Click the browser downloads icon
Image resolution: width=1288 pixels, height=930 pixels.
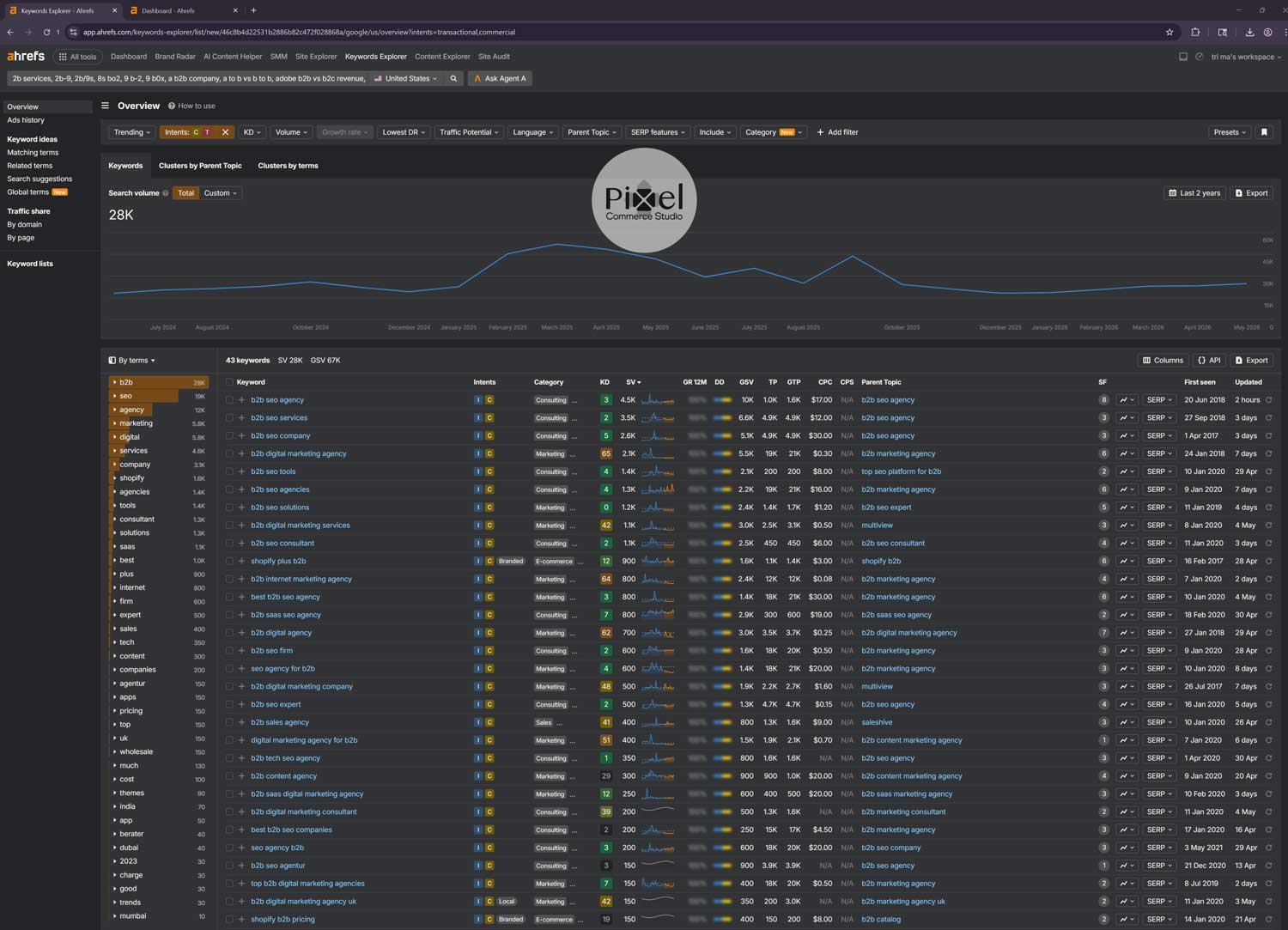point(1249,33)
